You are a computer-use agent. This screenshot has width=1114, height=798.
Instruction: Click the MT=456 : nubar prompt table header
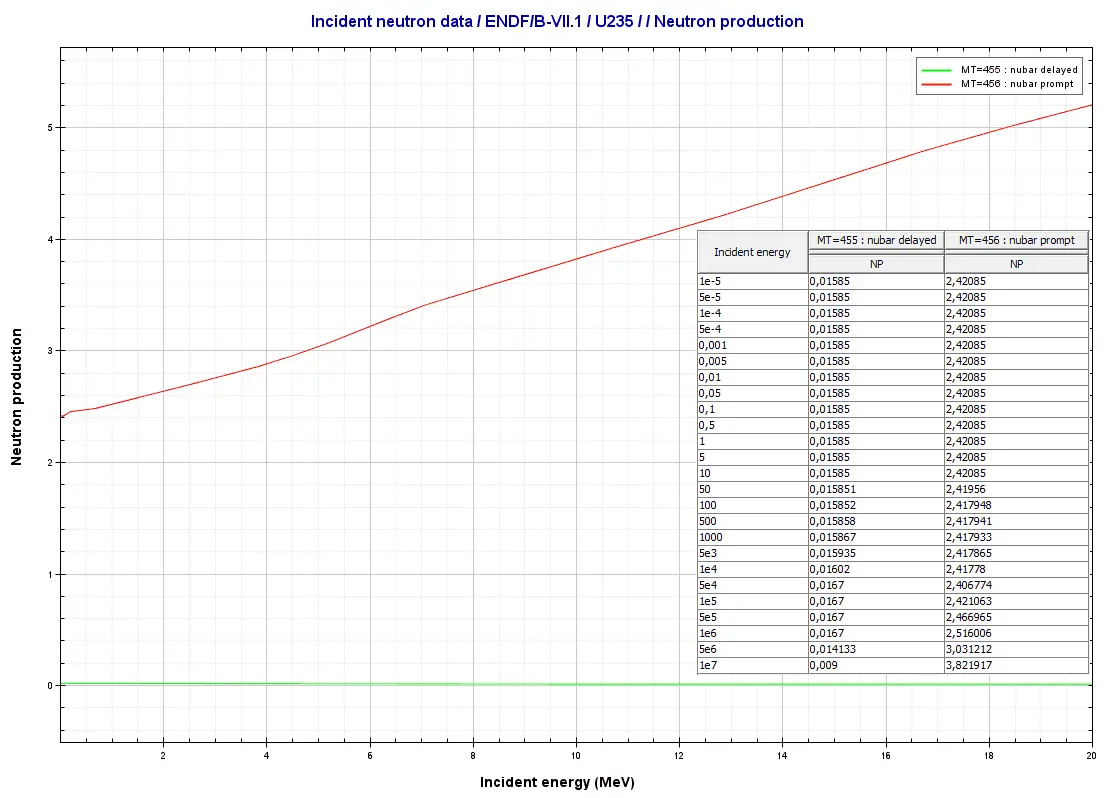1016,240
